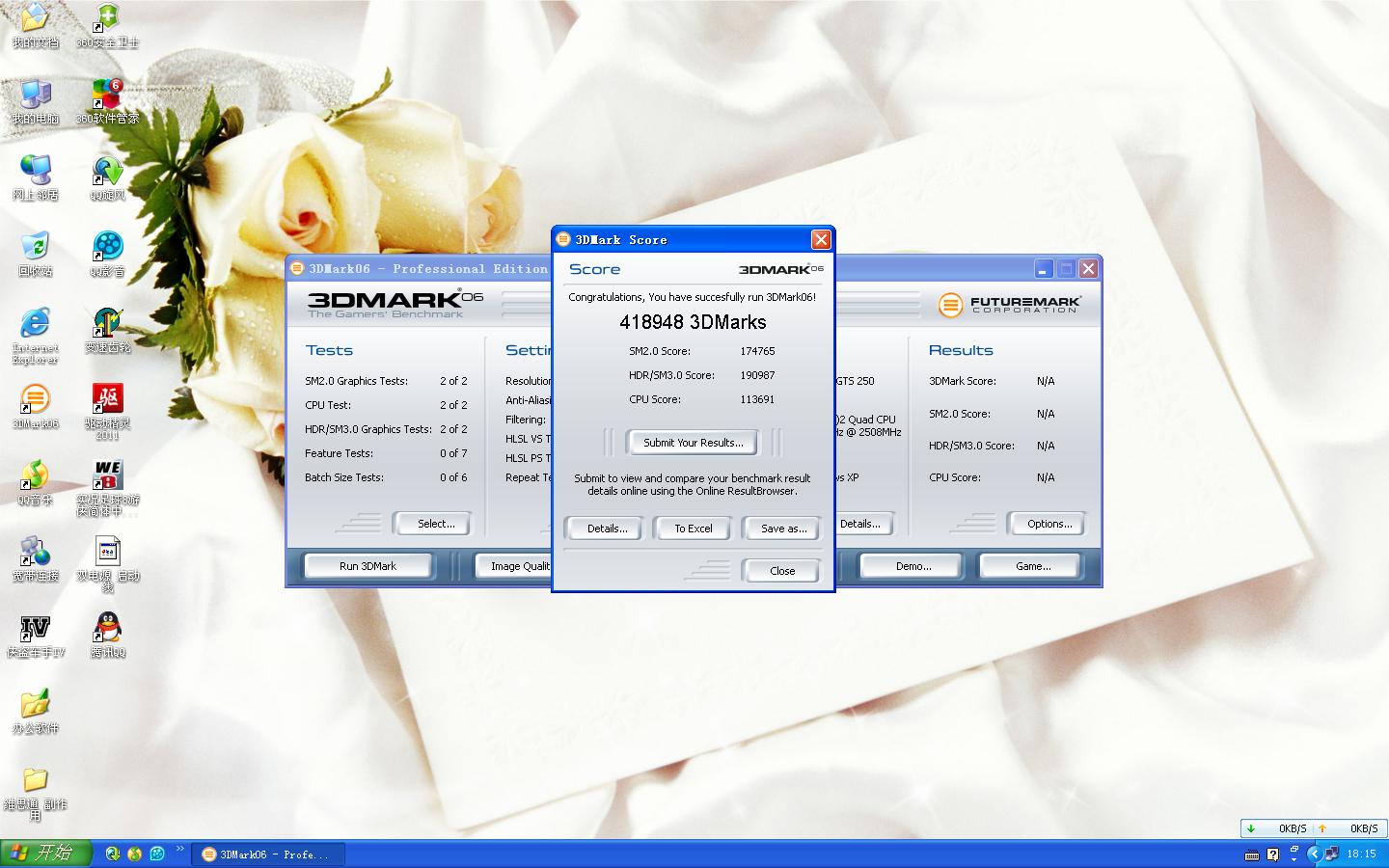Open the Tencent QQ (腾讯QQ) penguin icon
The height and width of the screenshot is (868, 1389).
coord(107,636)
